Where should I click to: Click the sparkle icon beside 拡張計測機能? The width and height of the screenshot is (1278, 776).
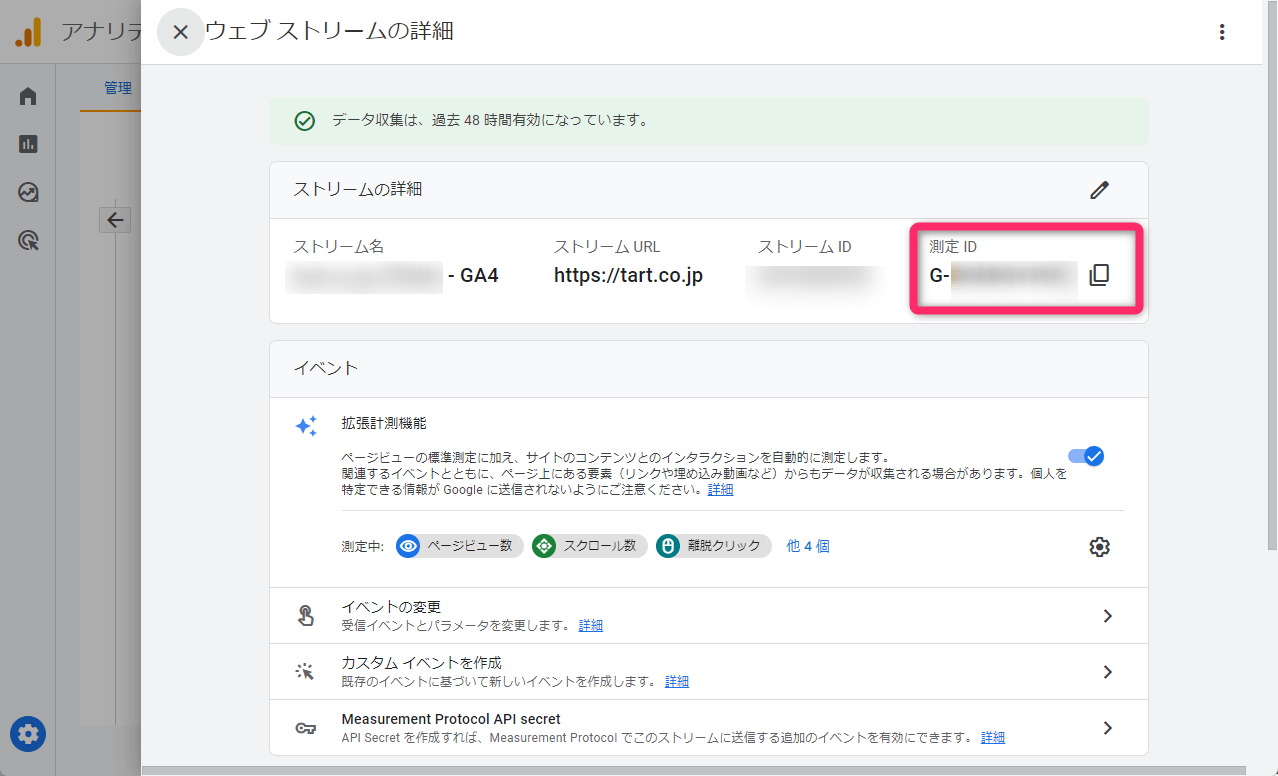(307, 425)
